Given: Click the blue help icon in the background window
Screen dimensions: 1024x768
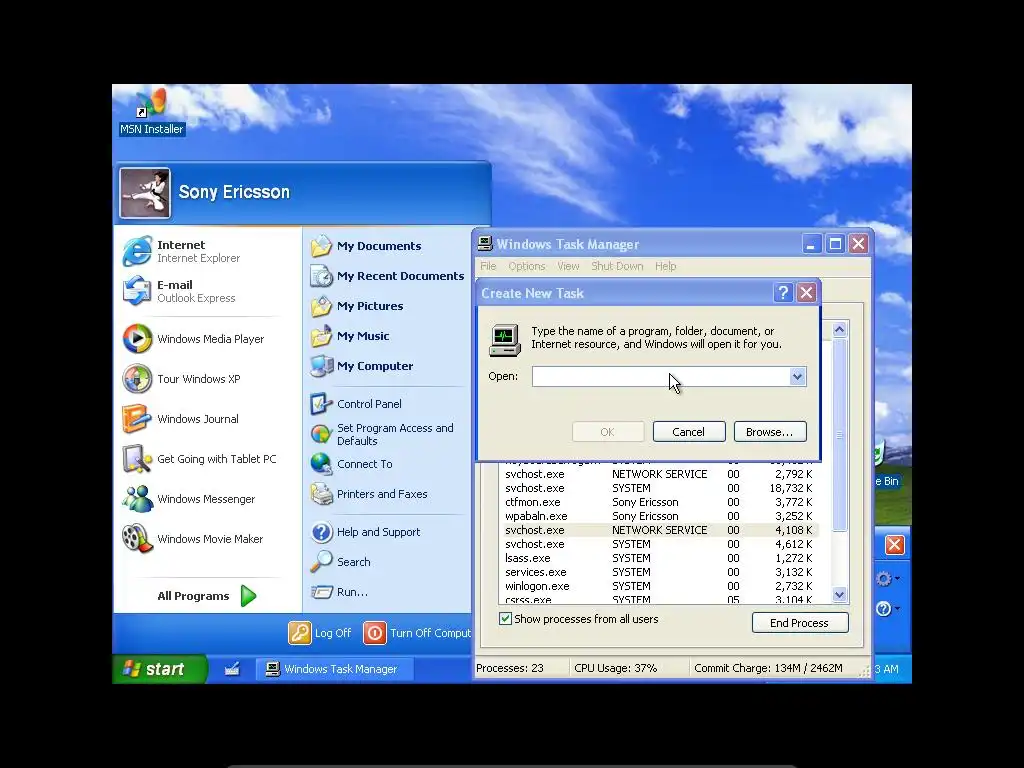Looking at the screenshot, I should [x=884, y=609].
